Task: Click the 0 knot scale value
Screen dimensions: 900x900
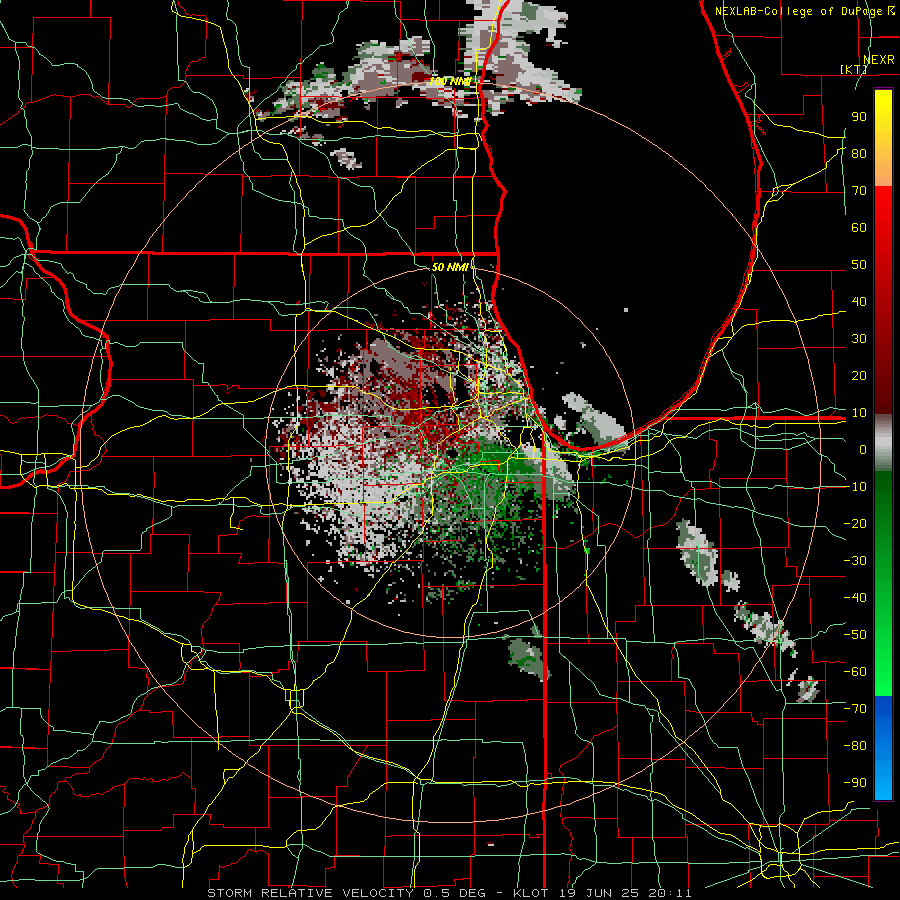Action: coord(863,449)
